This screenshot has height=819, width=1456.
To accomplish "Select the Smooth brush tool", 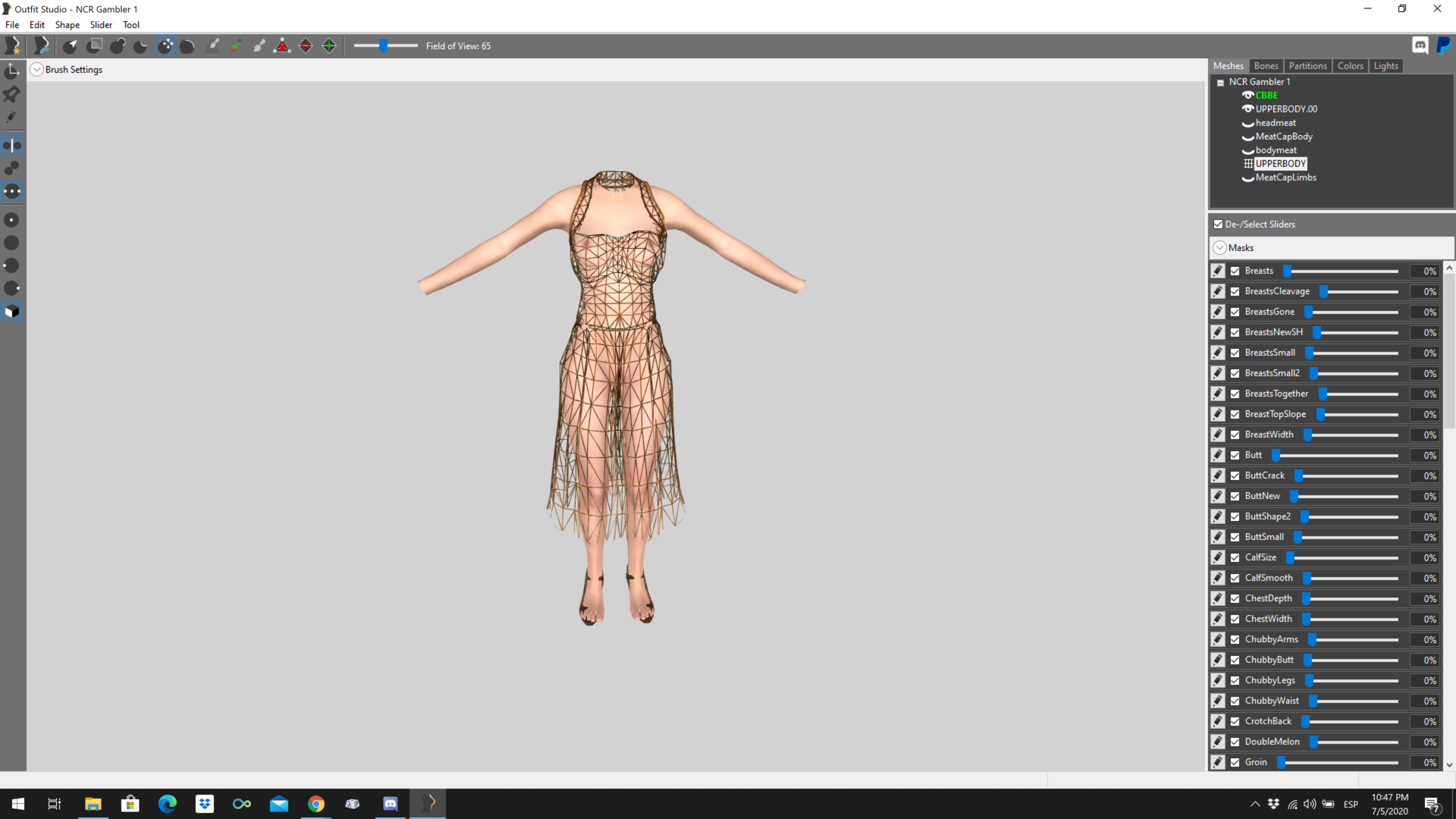I will [188, 45].
